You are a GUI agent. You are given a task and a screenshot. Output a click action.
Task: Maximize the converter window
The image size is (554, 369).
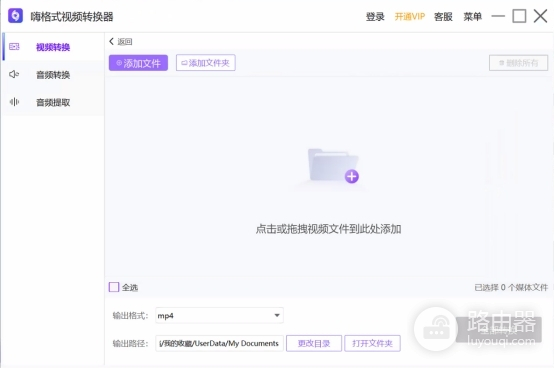[519, 16]
